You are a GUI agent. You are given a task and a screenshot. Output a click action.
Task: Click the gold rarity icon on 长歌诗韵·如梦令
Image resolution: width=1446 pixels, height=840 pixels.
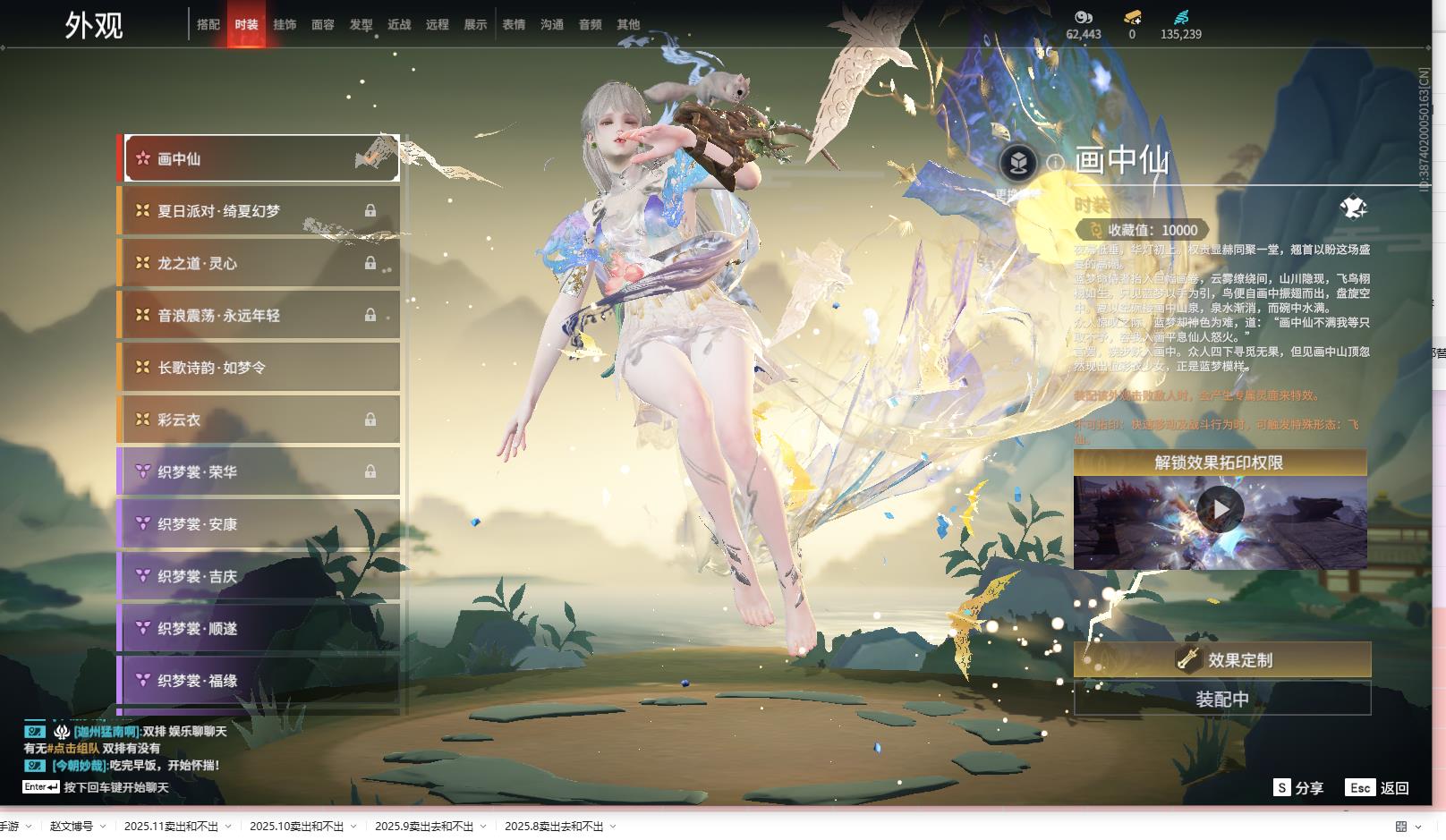coord(142,367)
